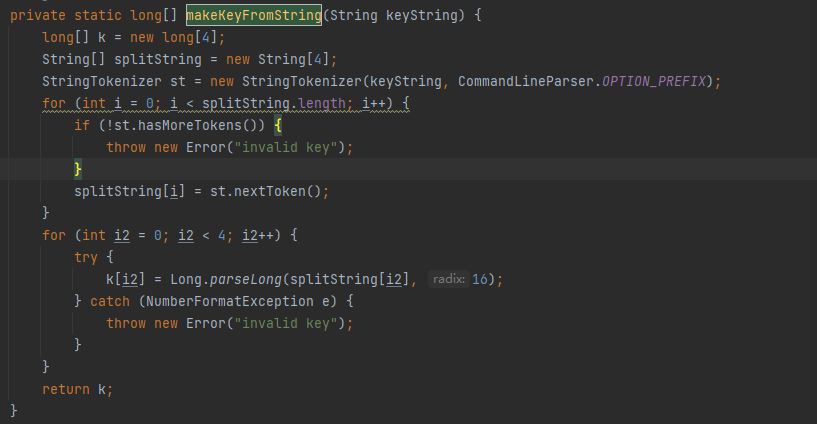Click the private keyword in method declaration
This screenshot has width=817, height=424.
coord(38,15)
